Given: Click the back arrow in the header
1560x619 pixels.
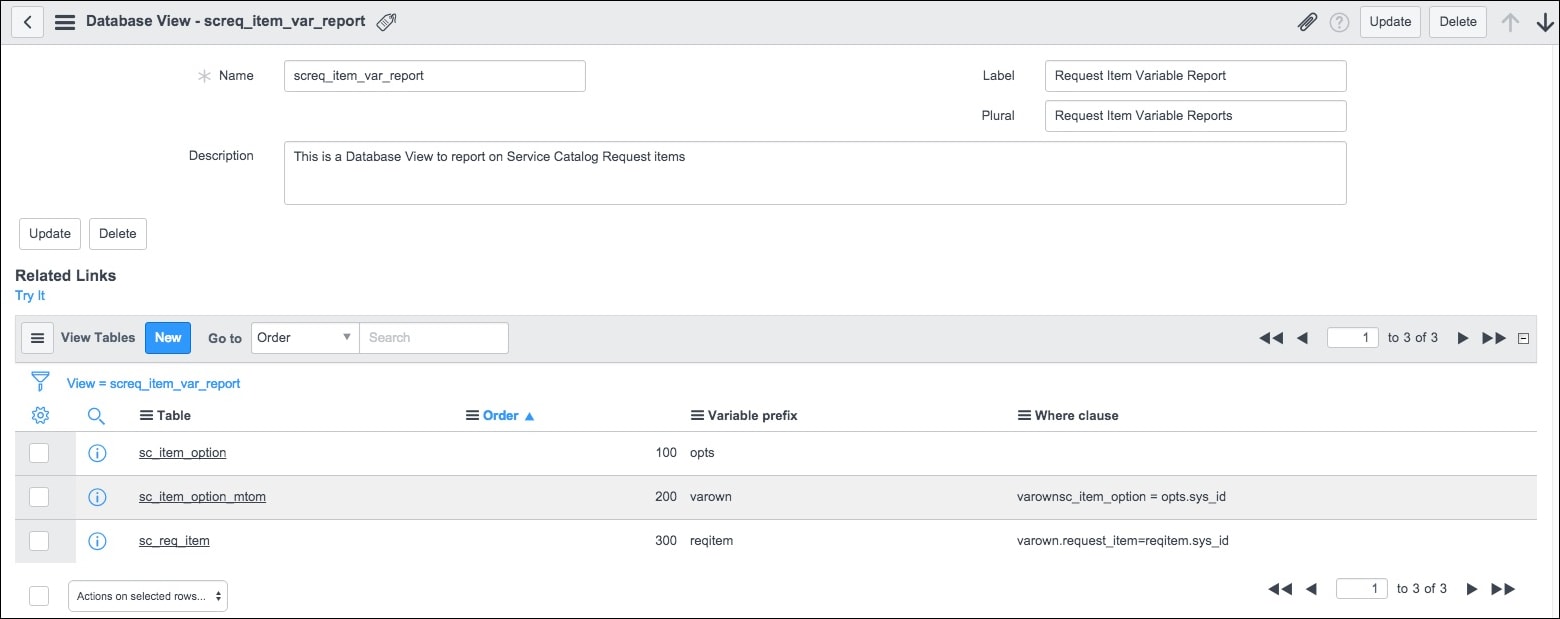Looking at the screenshot, I should coord(26,21).
